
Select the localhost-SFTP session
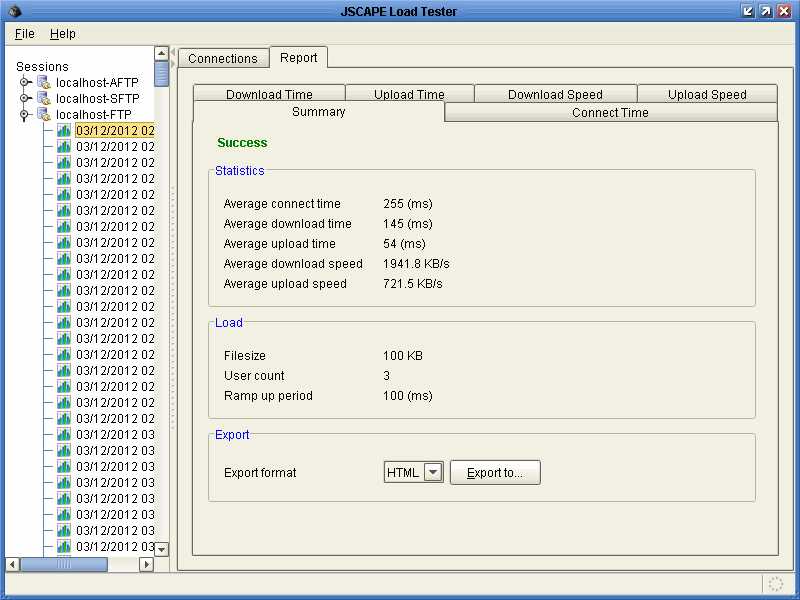point(97,98)
